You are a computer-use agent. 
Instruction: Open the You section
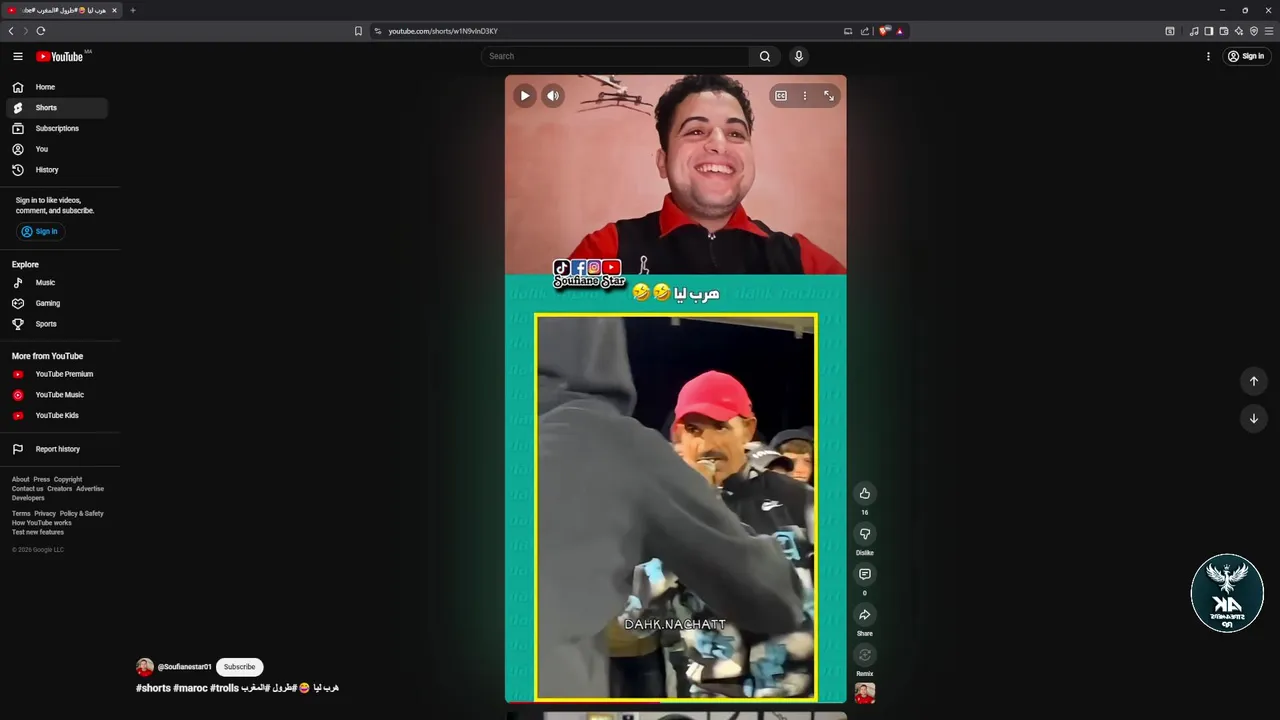coord(56,149)
